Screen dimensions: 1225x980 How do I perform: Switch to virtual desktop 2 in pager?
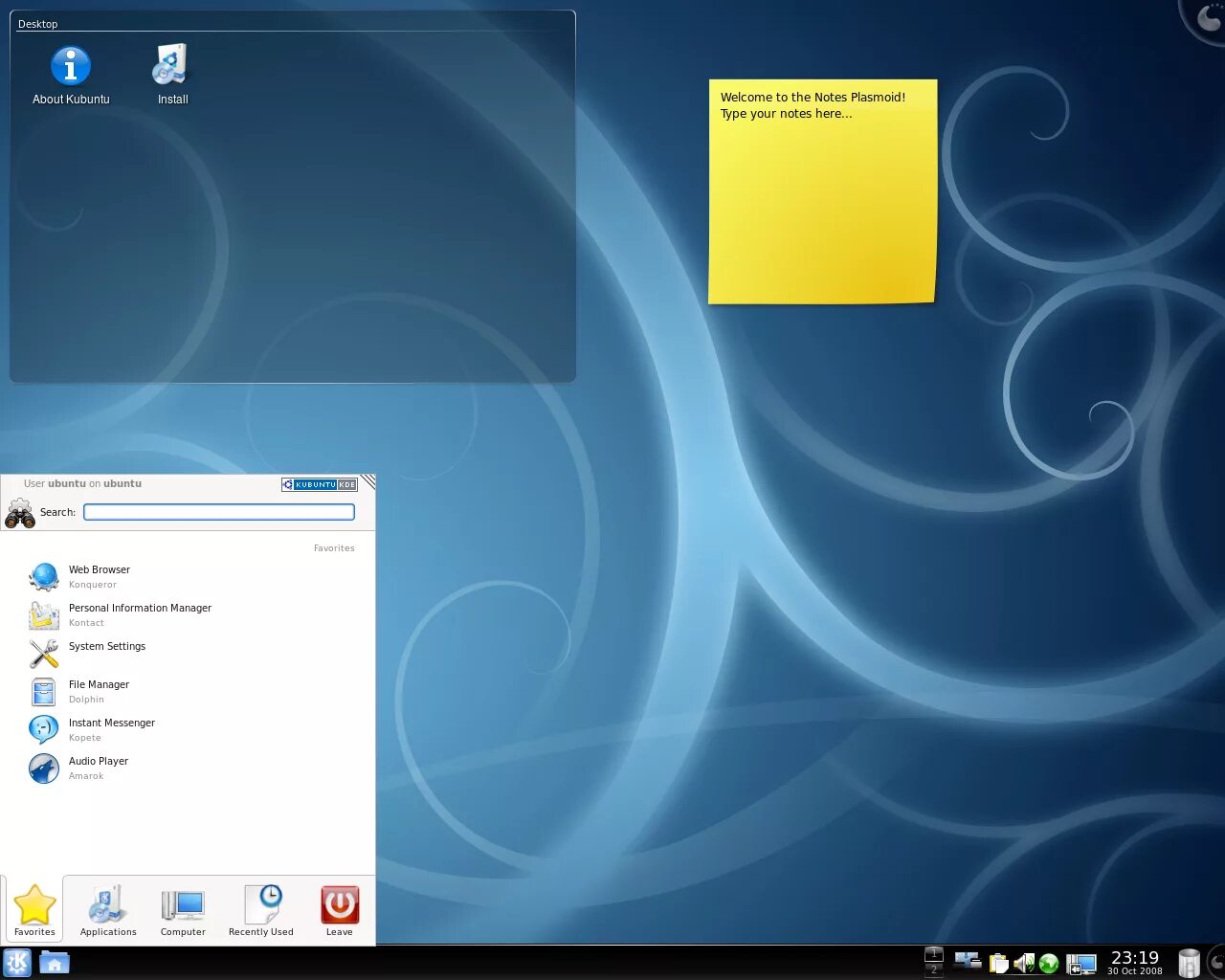pos(934,970)
